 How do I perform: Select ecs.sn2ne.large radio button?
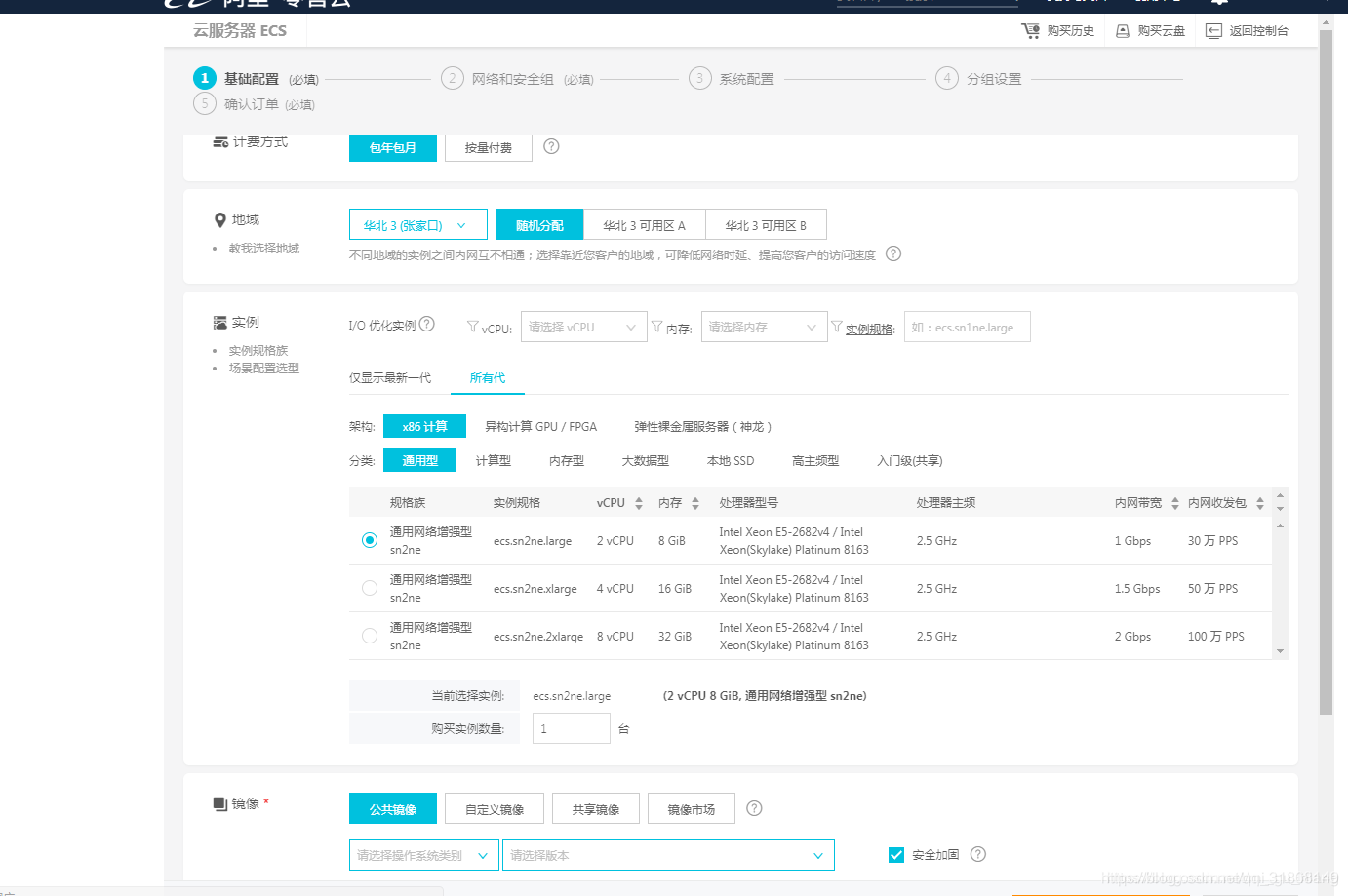coord(370,540)
